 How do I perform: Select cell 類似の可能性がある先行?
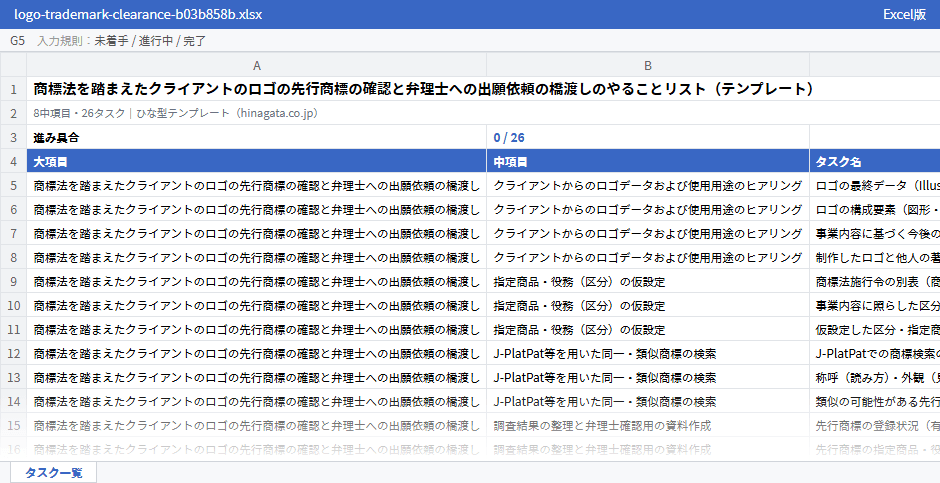(875, 401)
